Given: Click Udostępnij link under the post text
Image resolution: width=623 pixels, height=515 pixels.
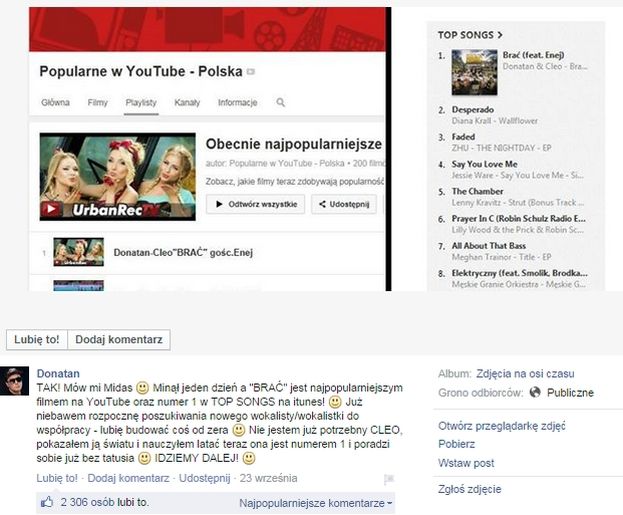Looking at the screenshot, I should (x=205, y=478).
